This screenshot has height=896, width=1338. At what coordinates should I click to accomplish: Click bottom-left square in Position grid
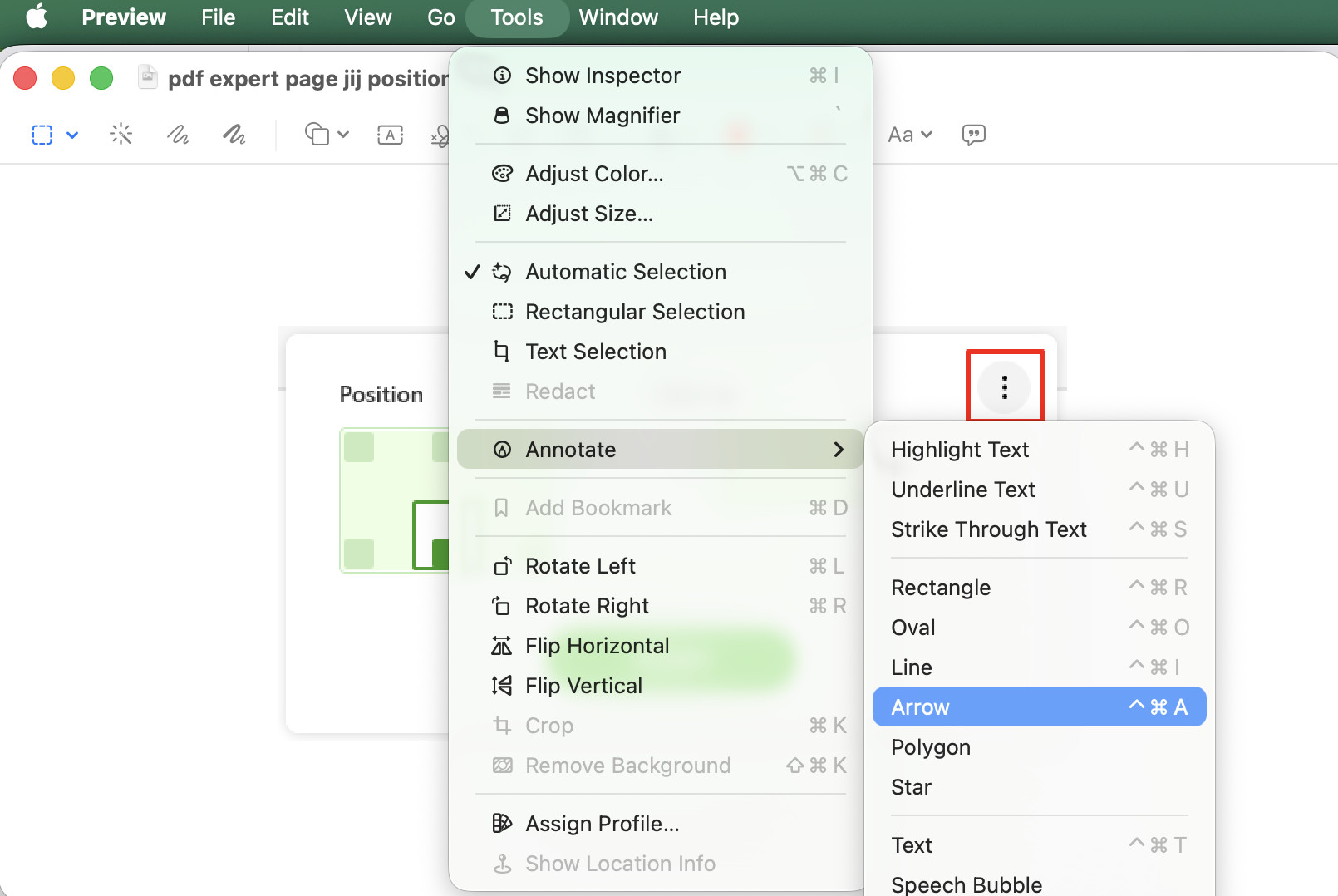[x=359, y=554]
